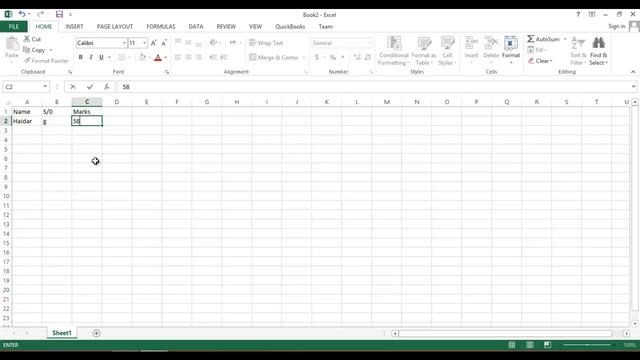Cancel the formula bar entry with X

coord(73,87)
